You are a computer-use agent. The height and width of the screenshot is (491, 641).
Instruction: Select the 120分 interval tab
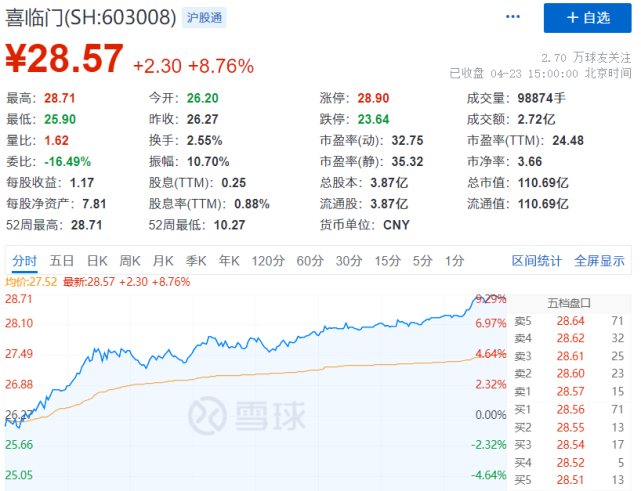click(x=268, y=260)
